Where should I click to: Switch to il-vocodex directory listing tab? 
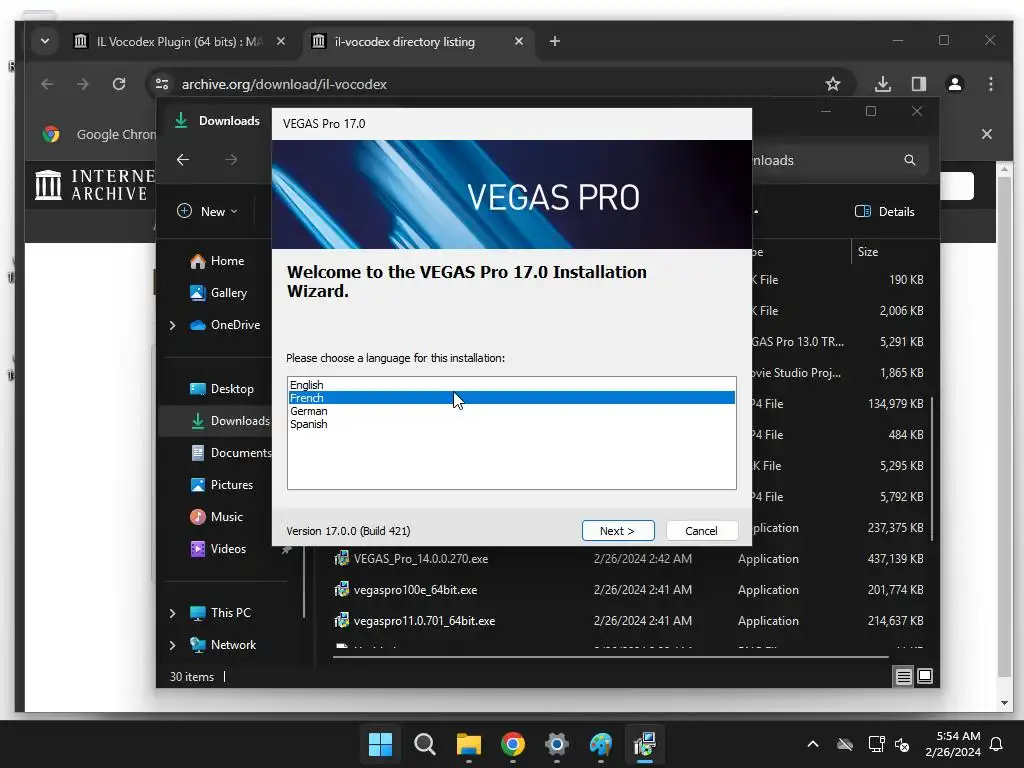404,41
